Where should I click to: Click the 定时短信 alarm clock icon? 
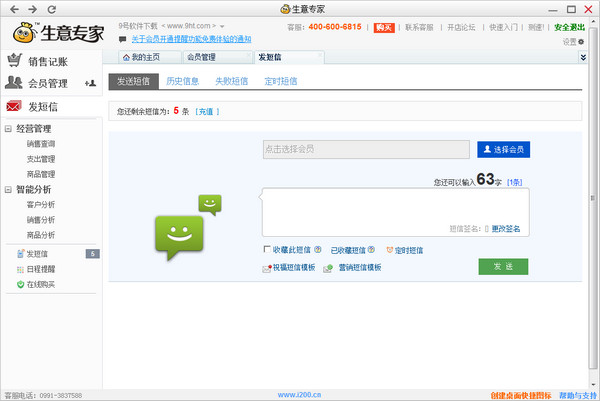[390, 250]
